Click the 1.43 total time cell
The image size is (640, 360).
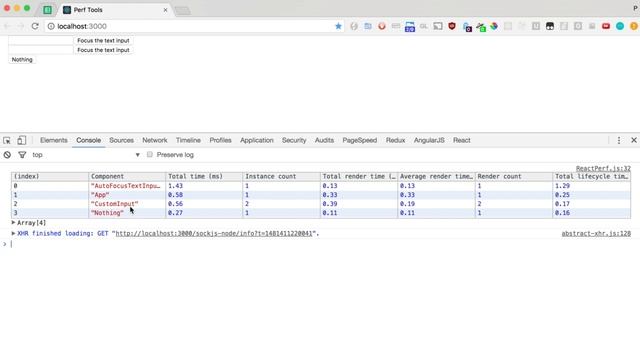tap(204, 186)
